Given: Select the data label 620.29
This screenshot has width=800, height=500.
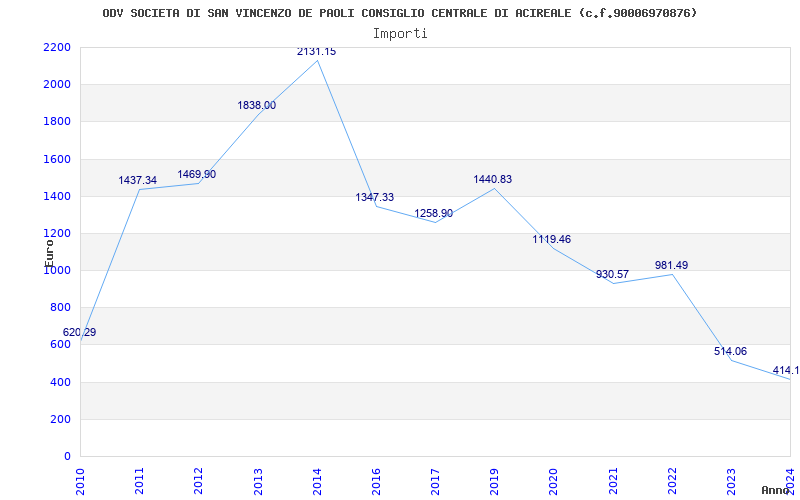Looking at the screenshot, I should tap(79, 332).
